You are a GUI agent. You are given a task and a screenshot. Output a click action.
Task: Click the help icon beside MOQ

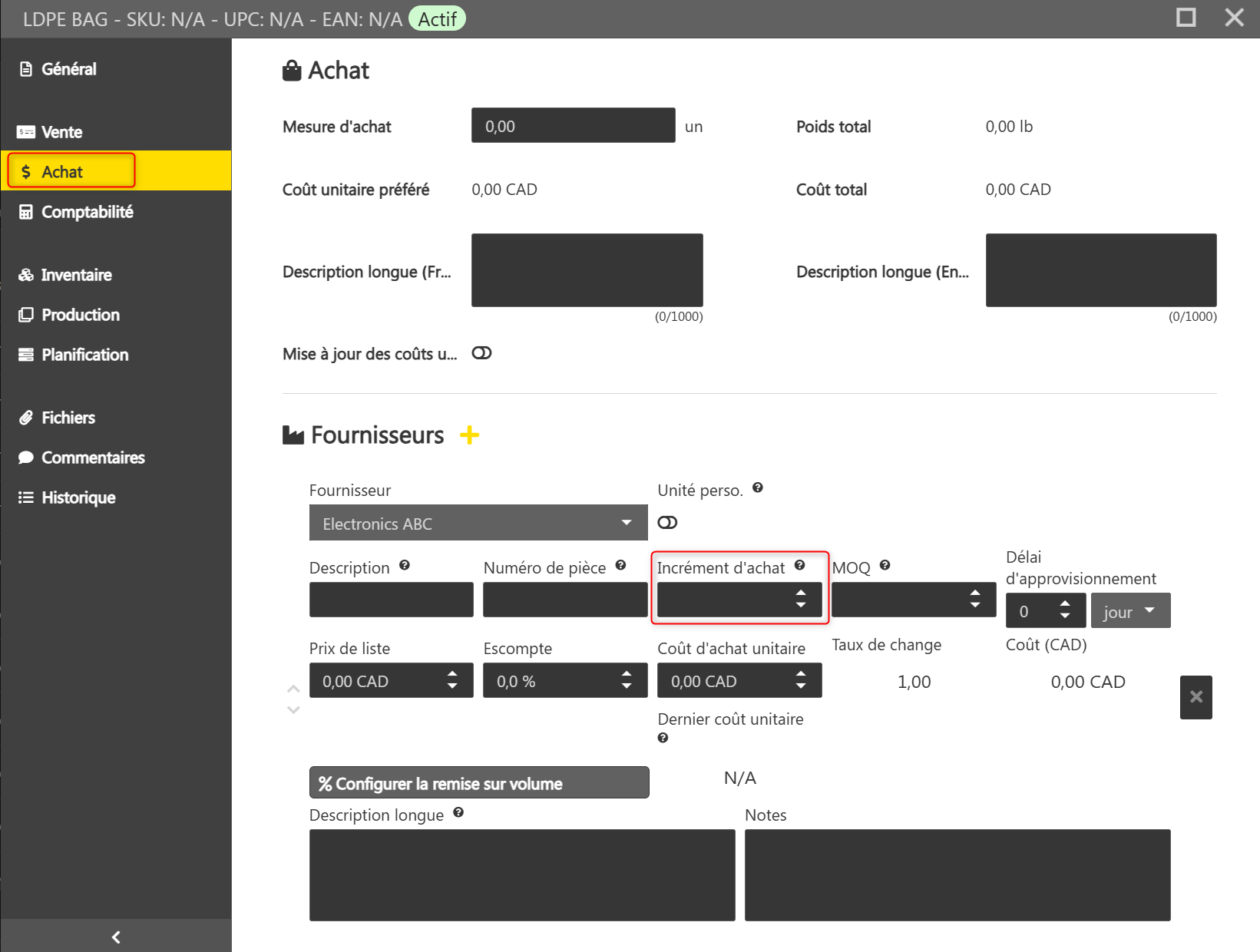pos(885,565)
